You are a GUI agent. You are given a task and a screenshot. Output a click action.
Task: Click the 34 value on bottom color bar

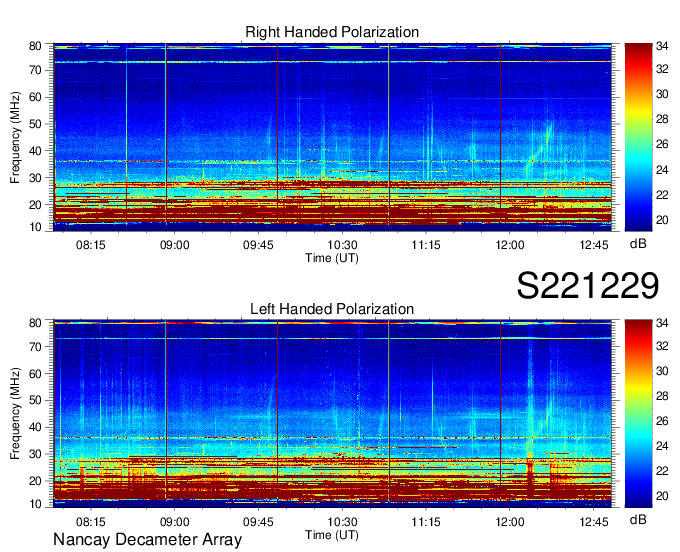661,323
